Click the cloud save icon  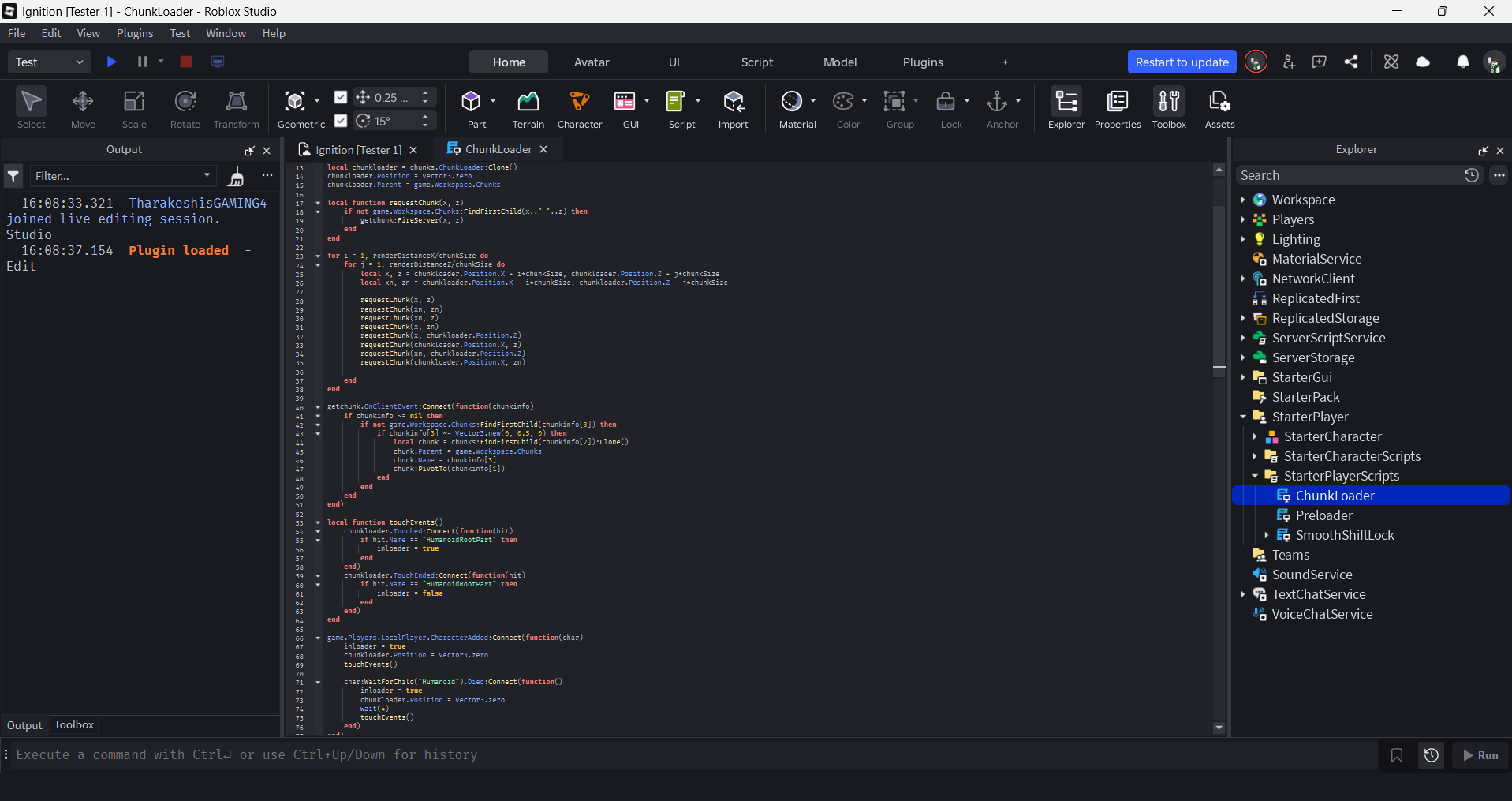click(x=1423, y=62)
